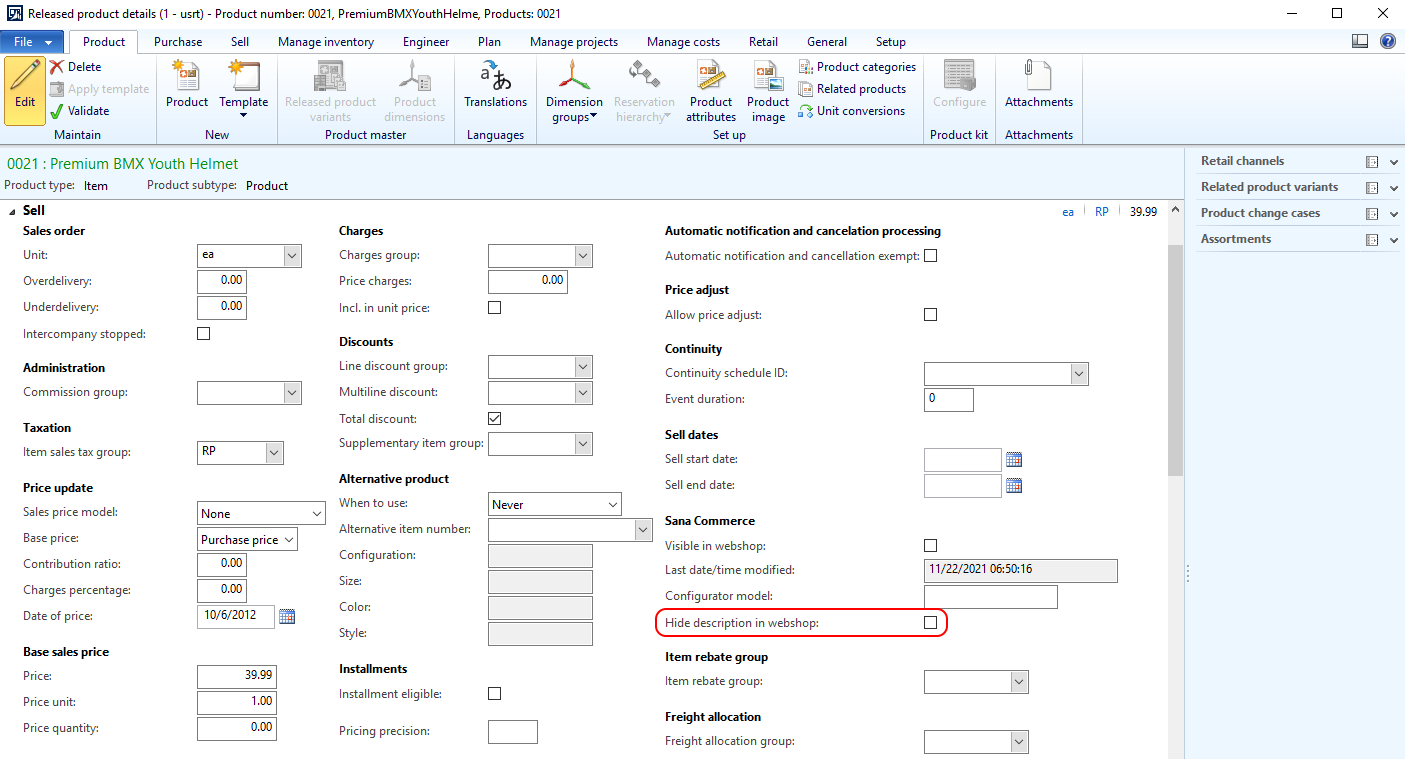Open calendar picker for Sell start date
1405x759 pixels.
point(1014,460)
